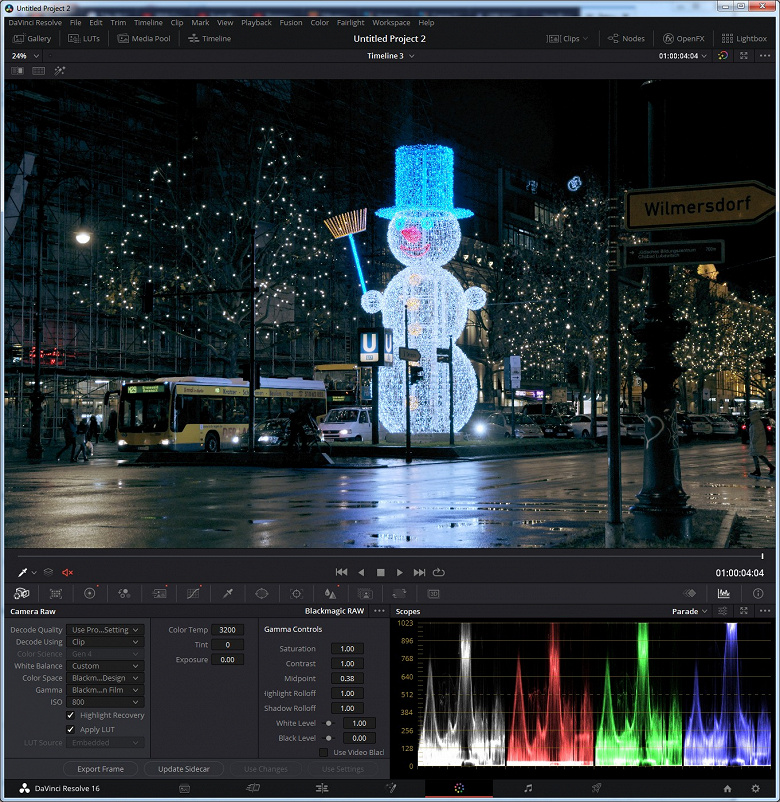780x802 pixels.
Task: Open the Qualifier eyedropper palette
Action: 227,593
